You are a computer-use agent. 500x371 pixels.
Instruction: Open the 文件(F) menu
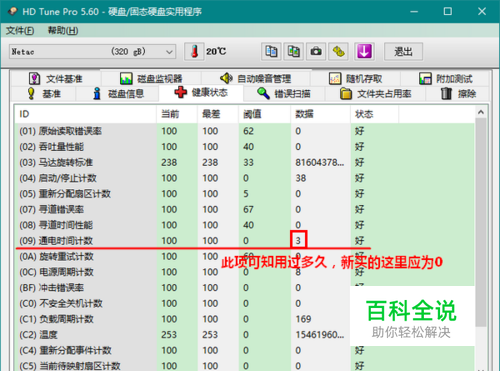(20, 31)
